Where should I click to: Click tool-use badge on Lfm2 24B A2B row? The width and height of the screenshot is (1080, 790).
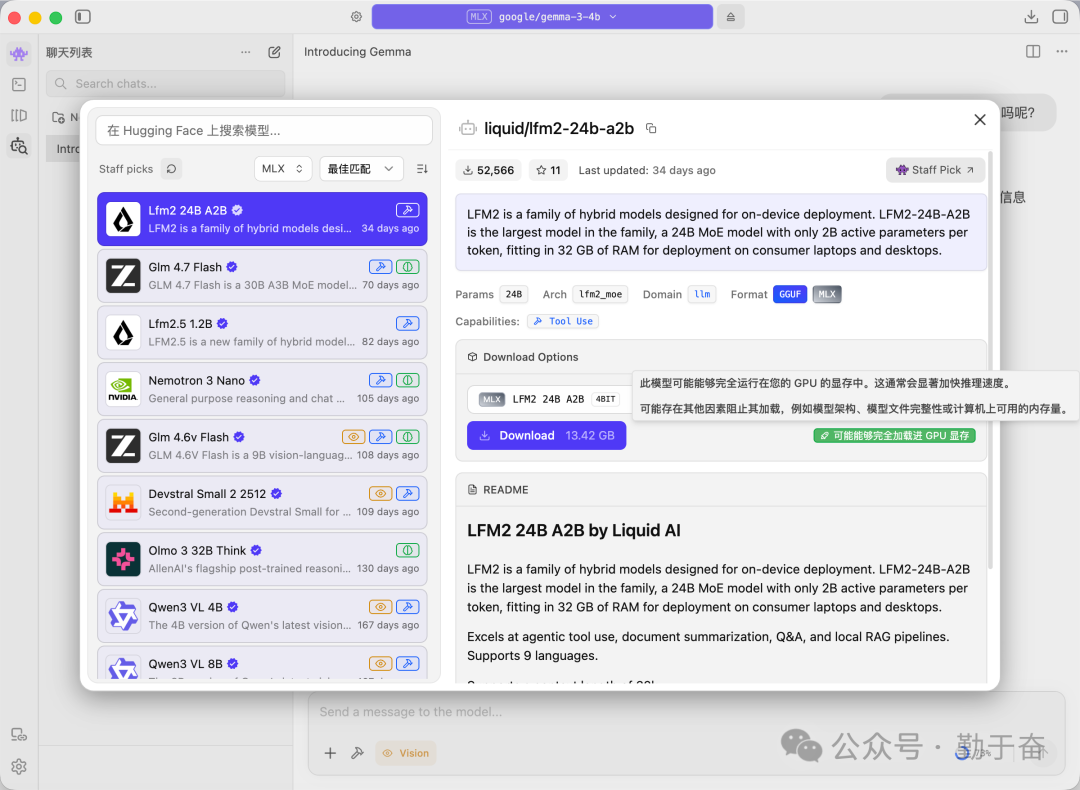tap(408, 210)
